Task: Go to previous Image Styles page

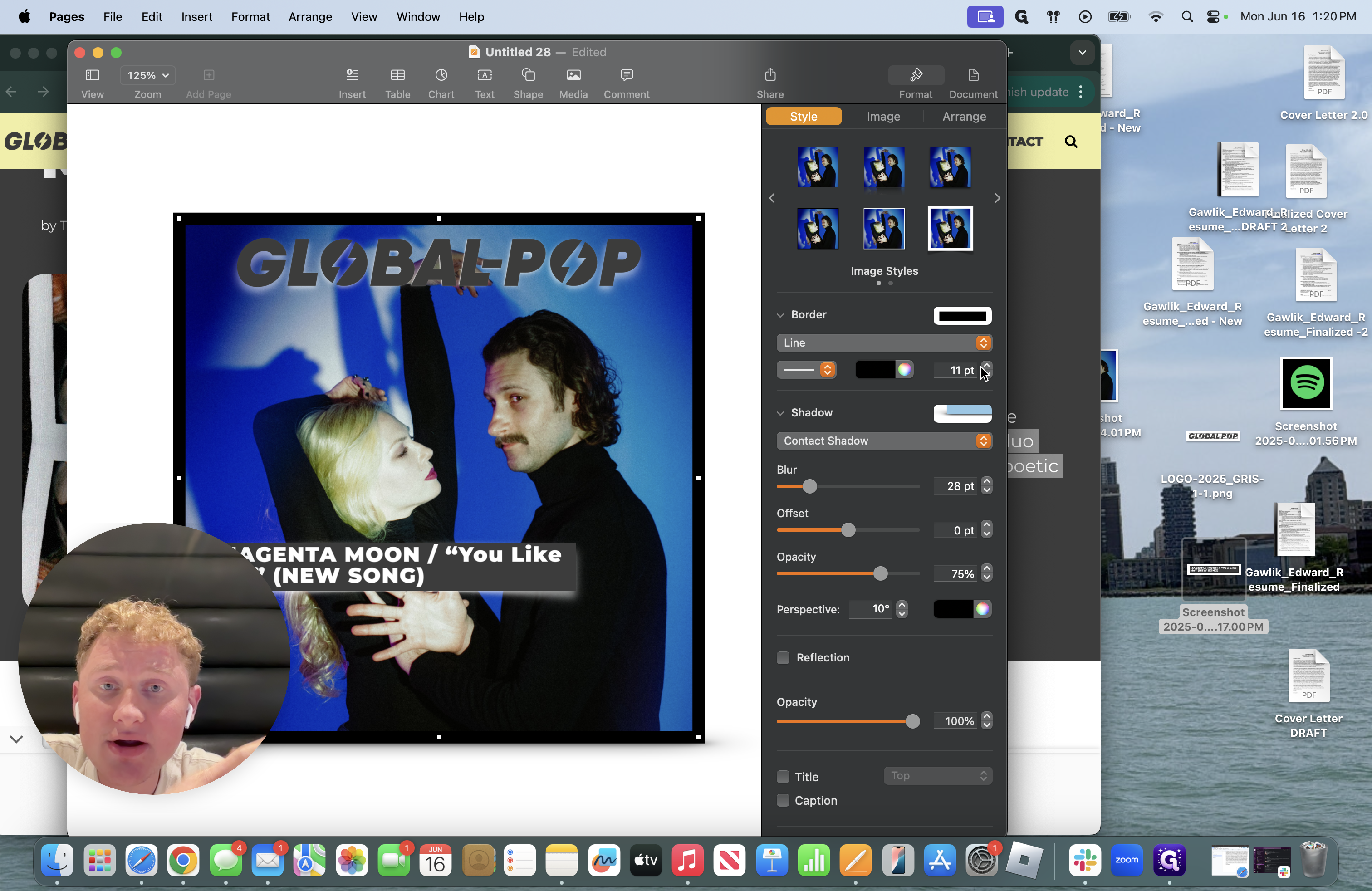Action: [x=772, y=198]
